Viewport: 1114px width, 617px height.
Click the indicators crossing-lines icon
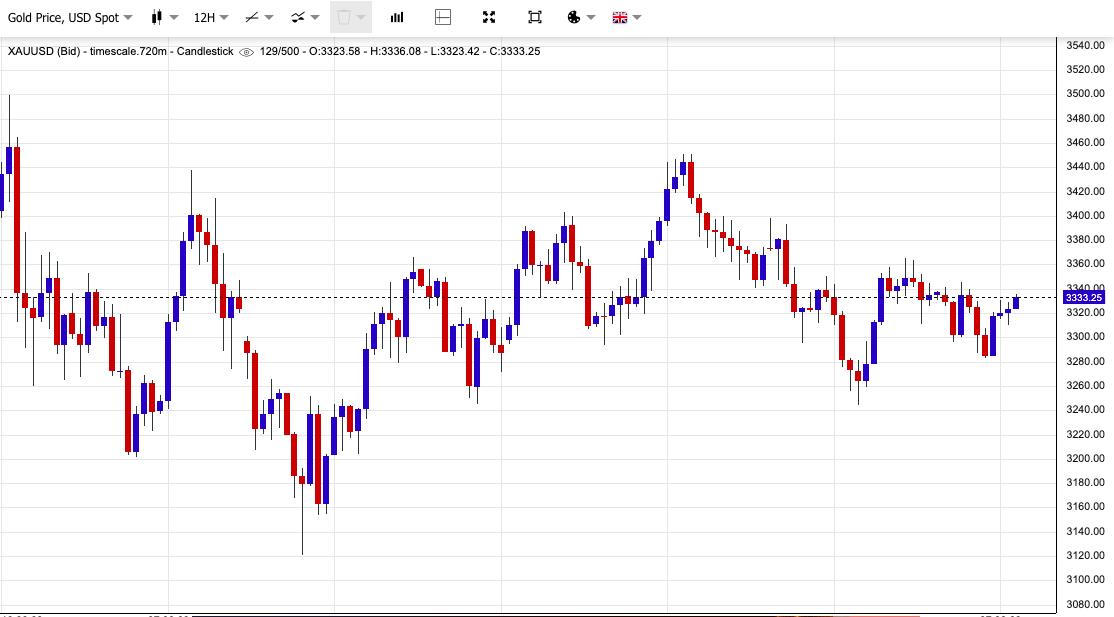(298, 17)
